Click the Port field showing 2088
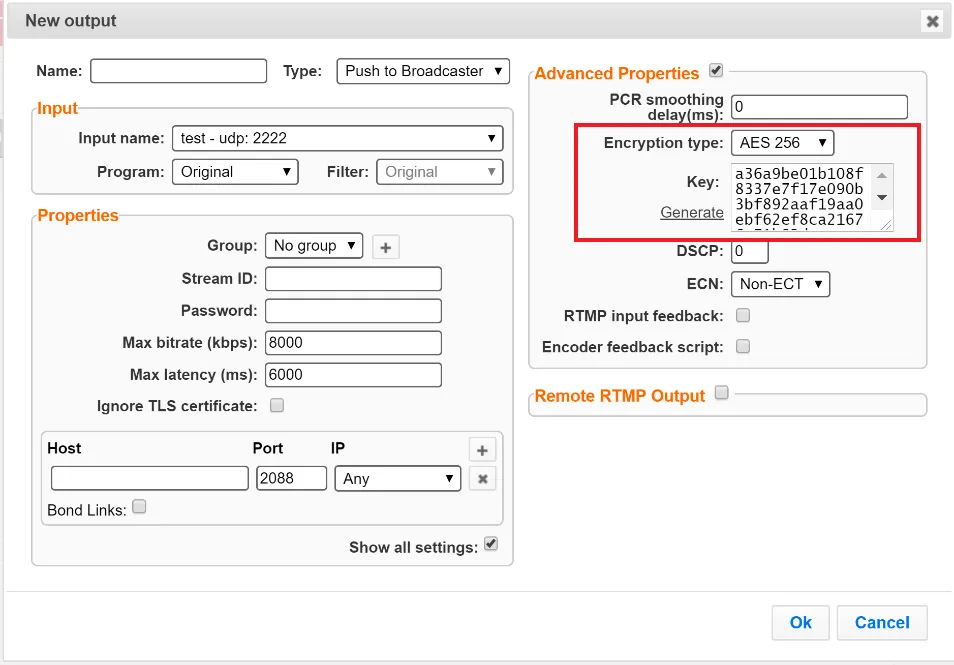This screenshot has width=954, height=665. (291, 478)
